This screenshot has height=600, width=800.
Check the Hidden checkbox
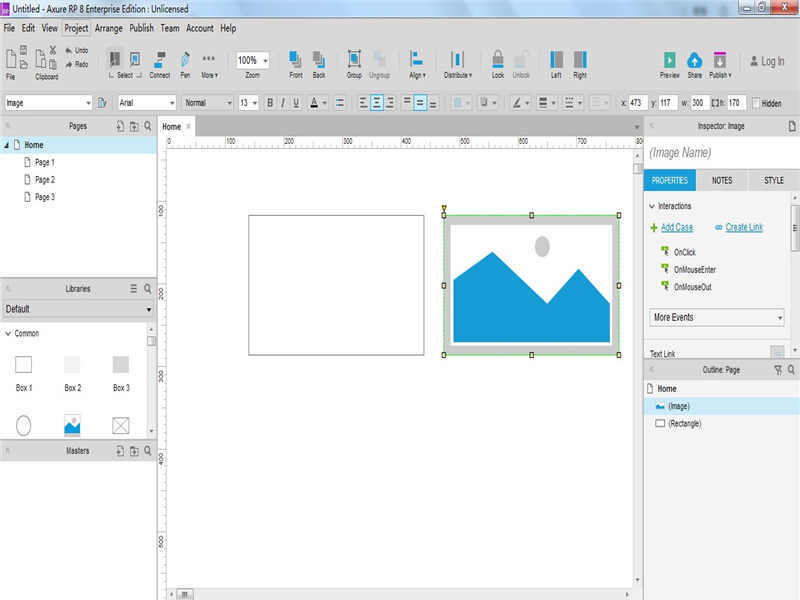pos(756,103)
